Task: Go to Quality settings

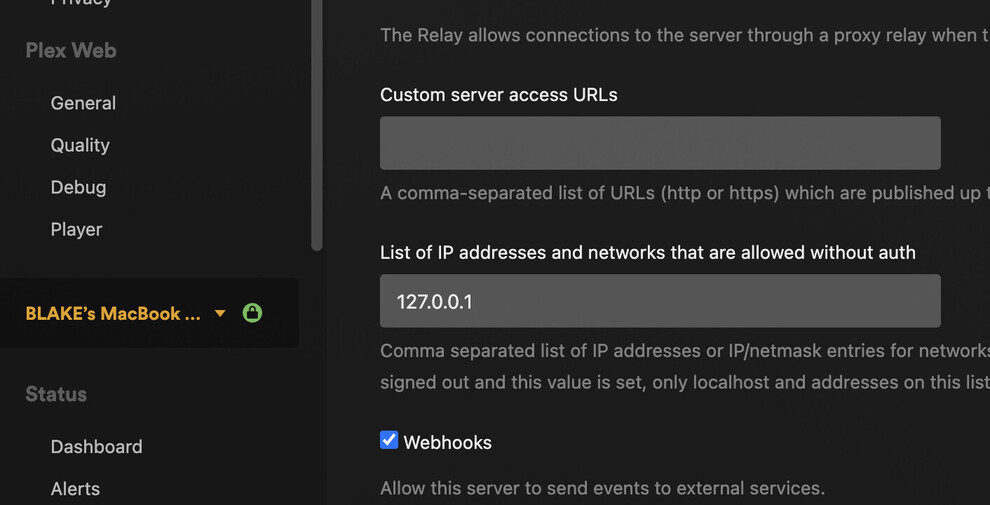Action: point(80,145)
